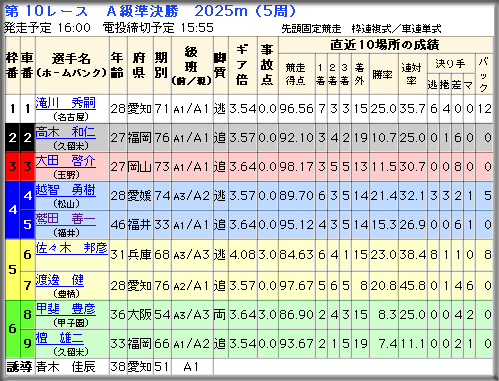Click pacer name 青木 佳辰 in 誘導 row
499x381 pixels.
pos(66,367)
